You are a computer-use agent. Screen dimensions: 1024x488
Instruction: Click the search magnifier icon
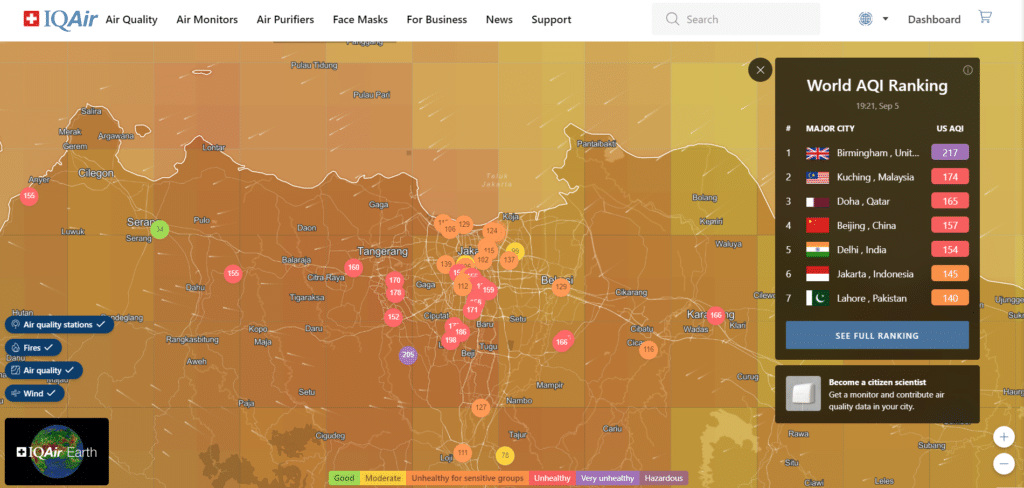[x=673, y=19]
